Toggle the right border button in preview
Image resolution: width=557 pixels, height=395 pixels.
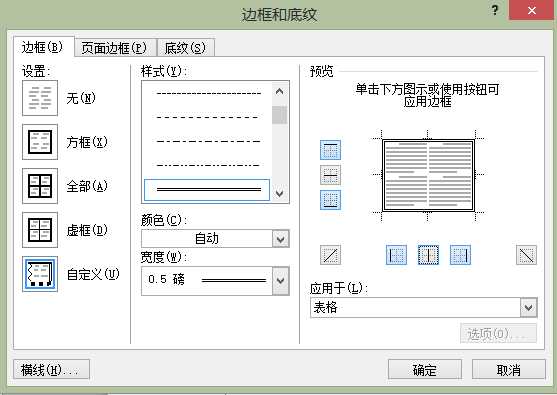(460, 255)
